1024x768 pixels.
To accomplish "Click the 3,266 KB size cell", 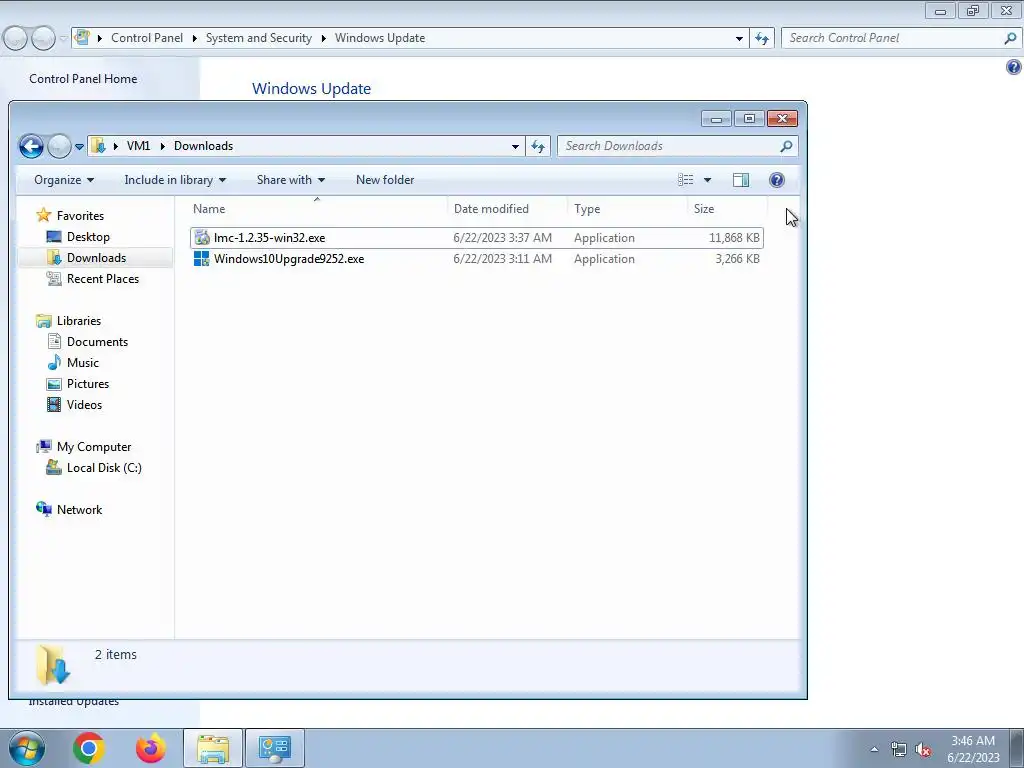I will tap(737, 259).
